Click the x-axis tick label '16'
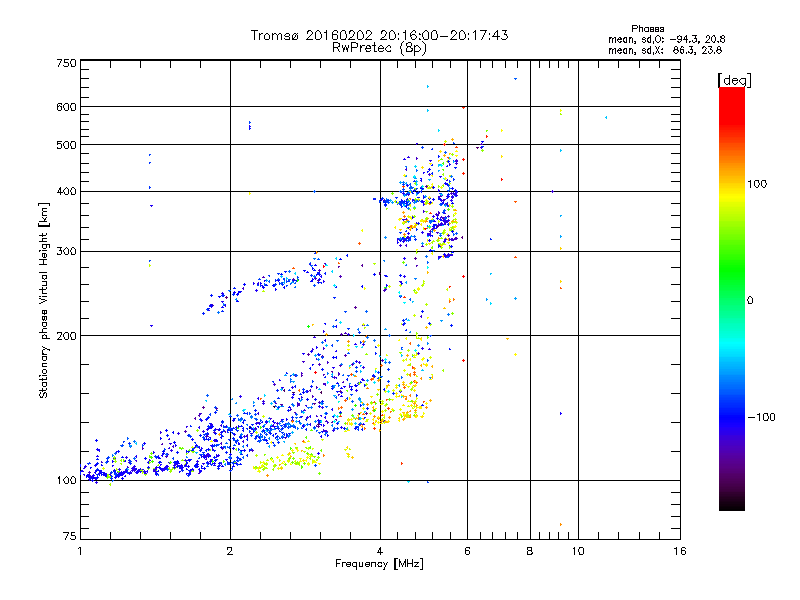Screen dimensions: 800x600 (x=680, y=551)
